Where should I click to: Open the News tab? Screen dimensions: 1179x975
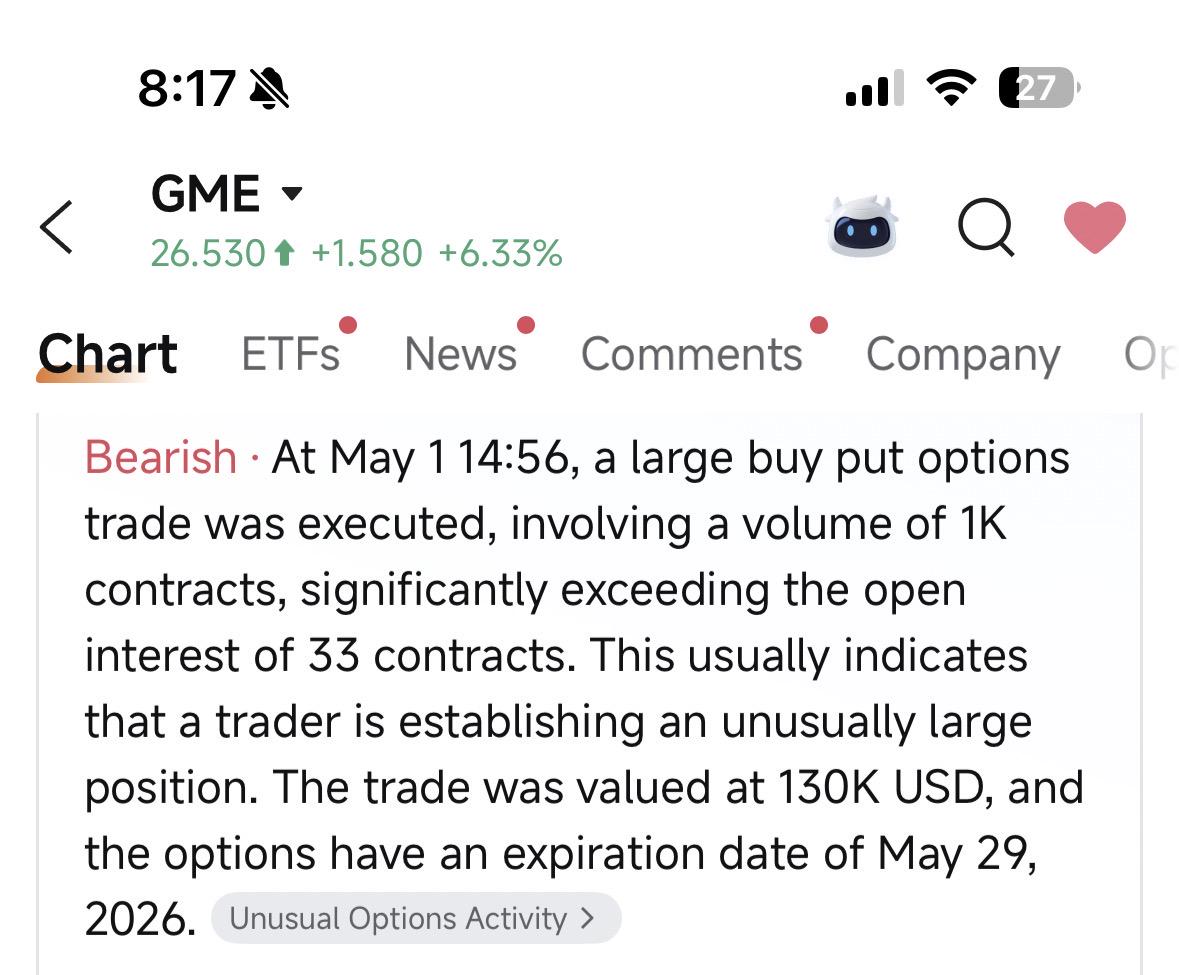(460, 354)
